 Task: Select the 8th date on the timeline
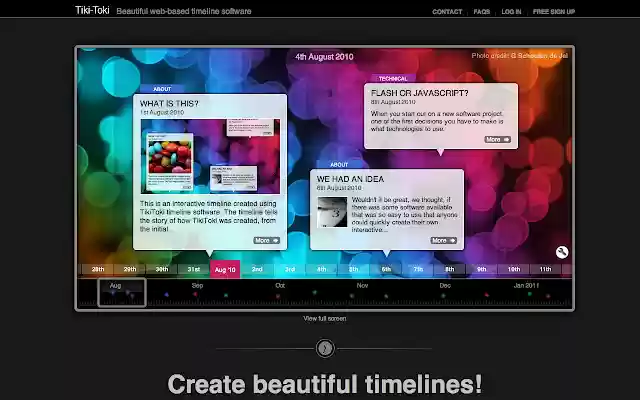click(450, 269)
